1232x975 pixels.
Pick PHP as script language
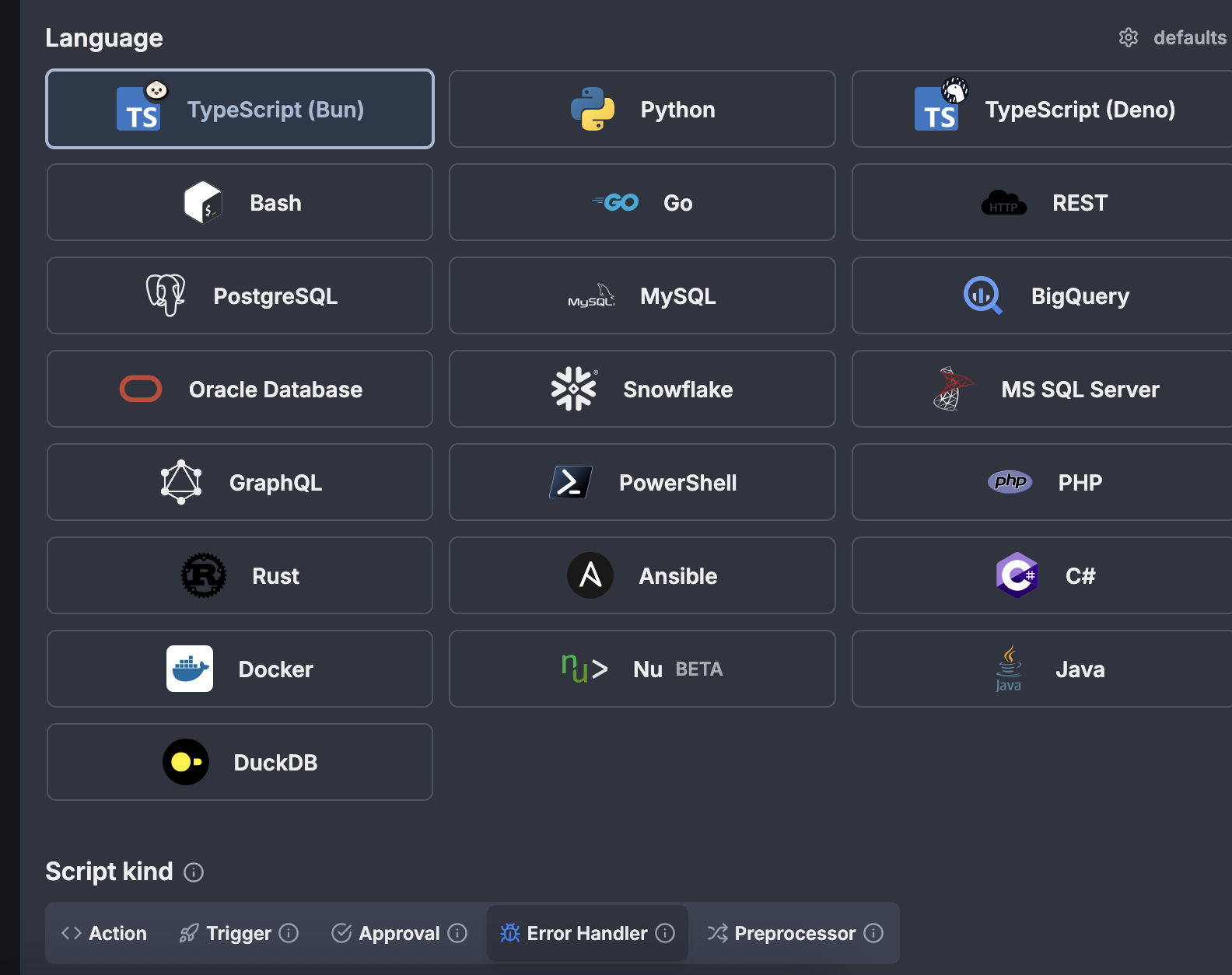(1042, 482)
